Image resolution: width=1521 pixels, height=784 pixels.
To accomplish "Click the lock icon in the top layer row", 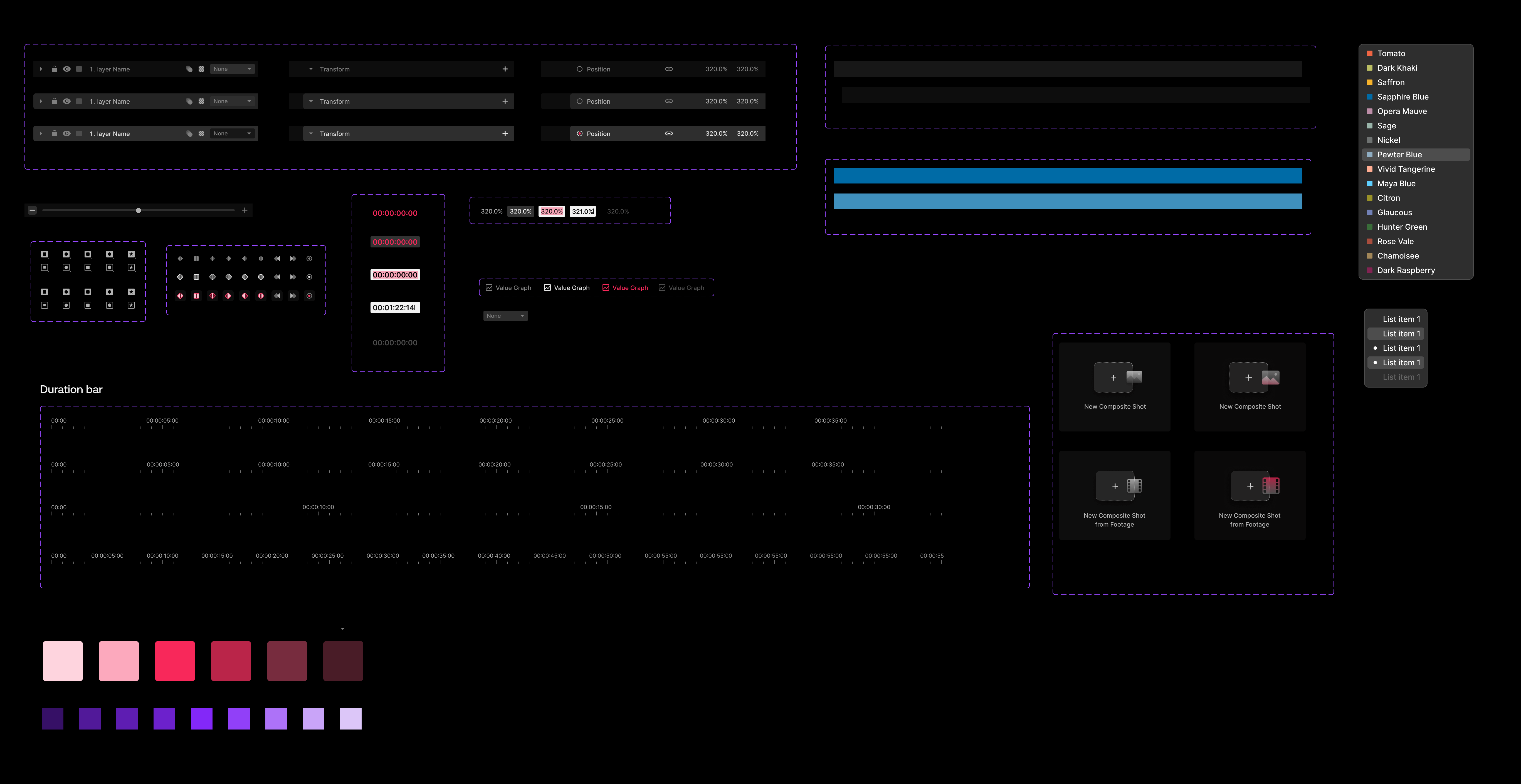I will [x=54, y=69].
